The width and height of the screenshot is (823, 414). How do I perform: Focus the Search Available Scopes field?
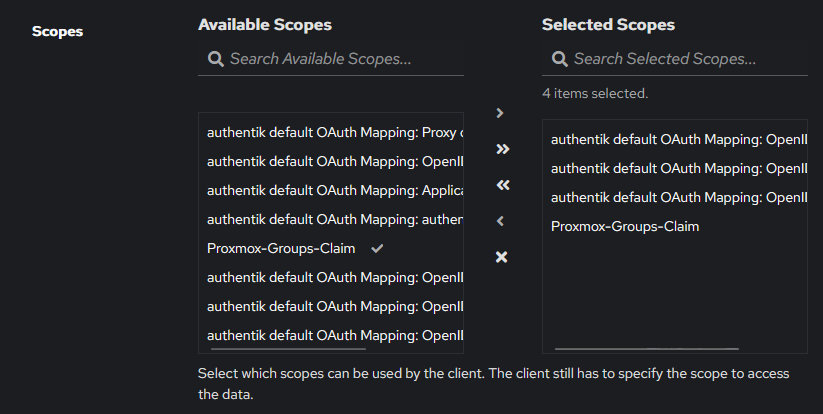(331, 59)
